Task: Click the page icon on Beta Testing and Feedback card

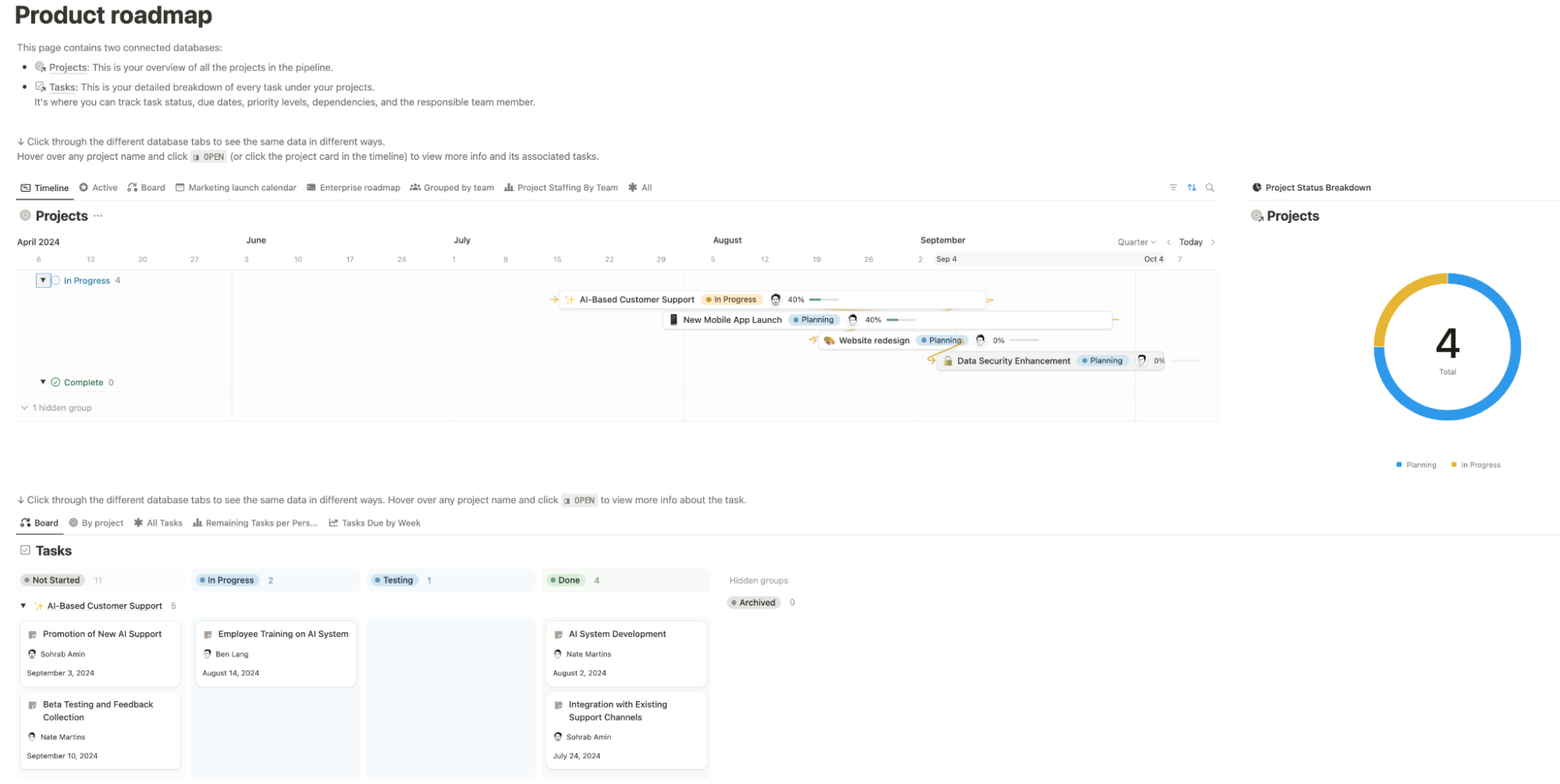Action: pyautogui.click(x=33, y=705)
